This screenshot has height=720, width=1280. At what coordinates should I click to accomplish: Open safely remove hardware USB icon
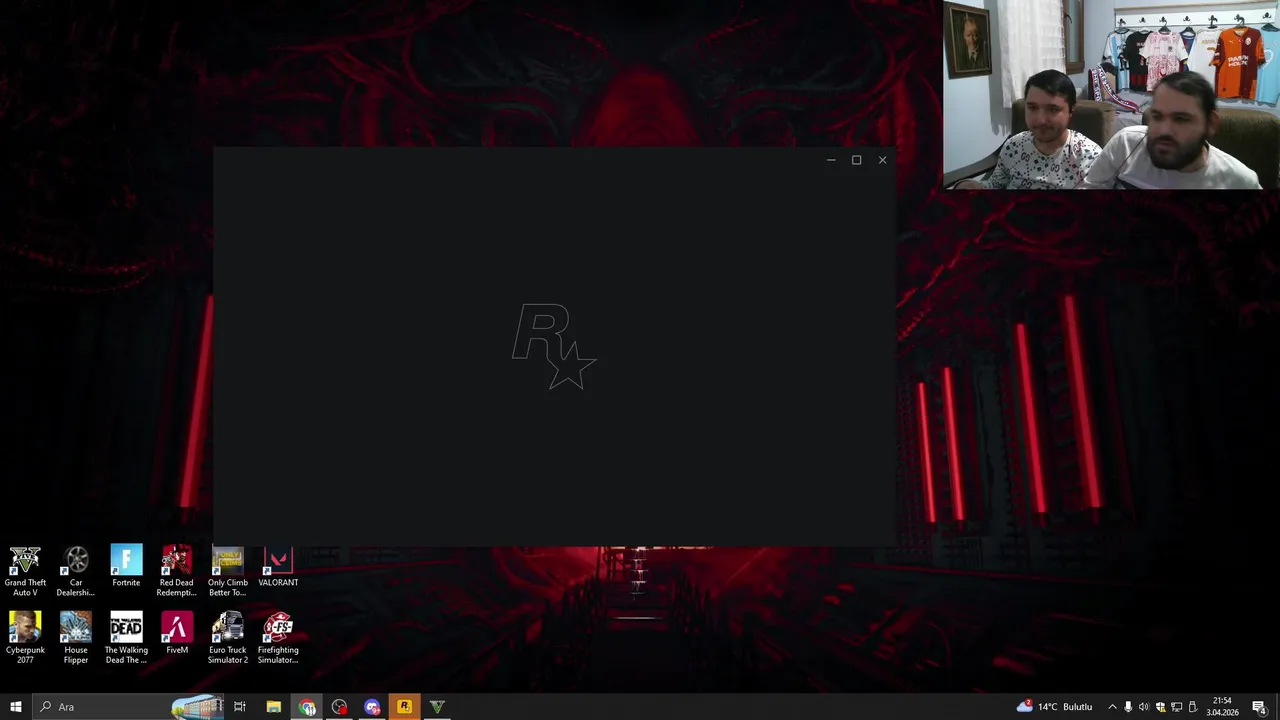[1192, 707]
